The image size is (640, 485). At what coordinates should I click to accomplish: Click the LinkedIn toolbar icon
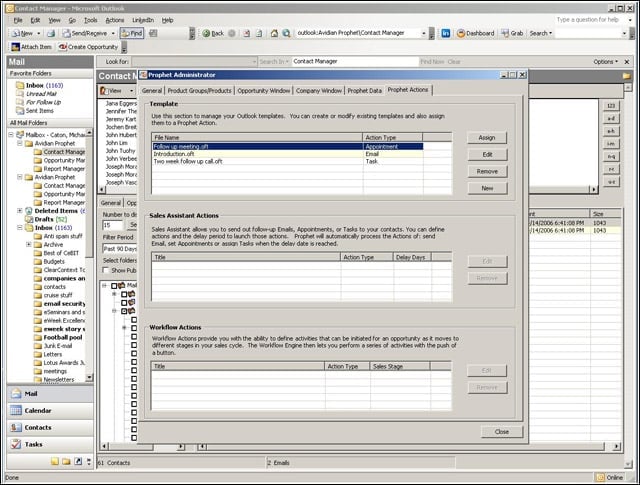pos(446,33)
